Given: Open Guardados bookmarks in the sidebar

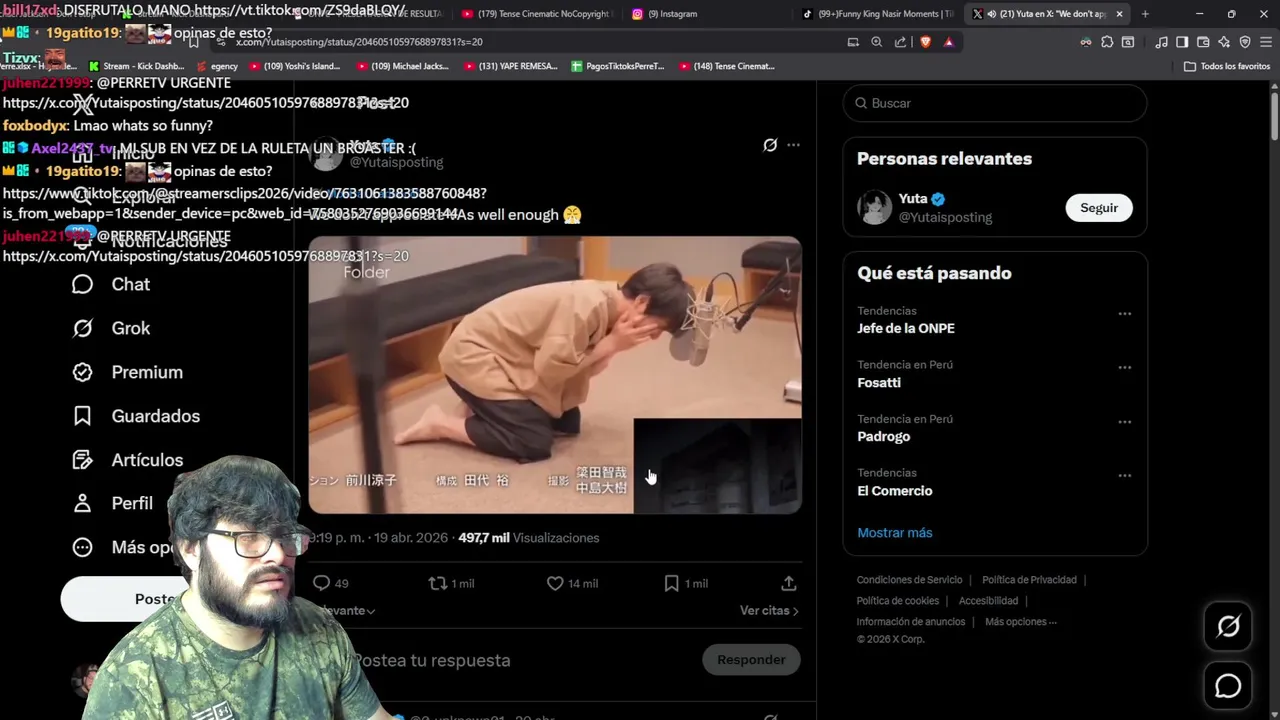Looking at the screenshot, I should tap(135, 416).
